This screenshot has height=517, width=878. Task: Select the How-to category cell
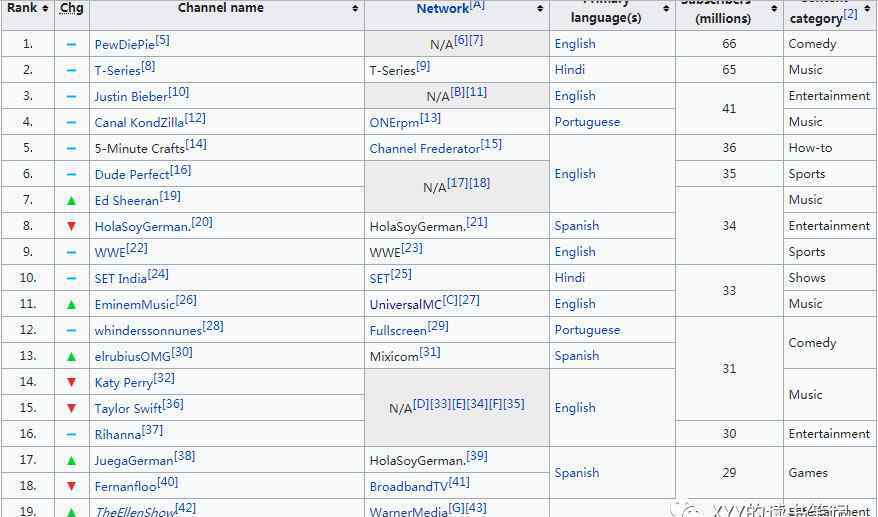(x=829, y=148)
